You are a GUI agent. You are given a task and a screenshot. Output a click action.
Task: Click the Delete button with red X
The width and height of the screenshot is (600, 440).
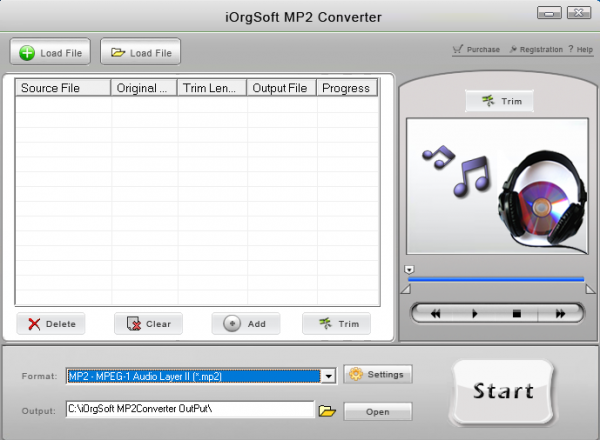pos(51,324)
